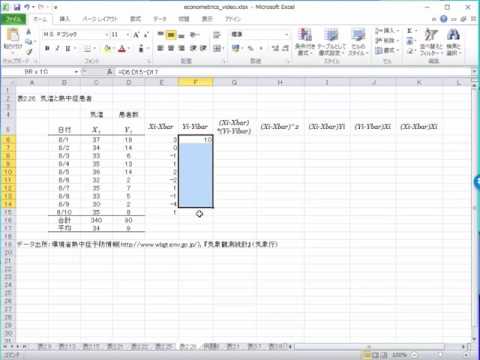
Task: Activate the Format Painter brush
Action: 29,51
